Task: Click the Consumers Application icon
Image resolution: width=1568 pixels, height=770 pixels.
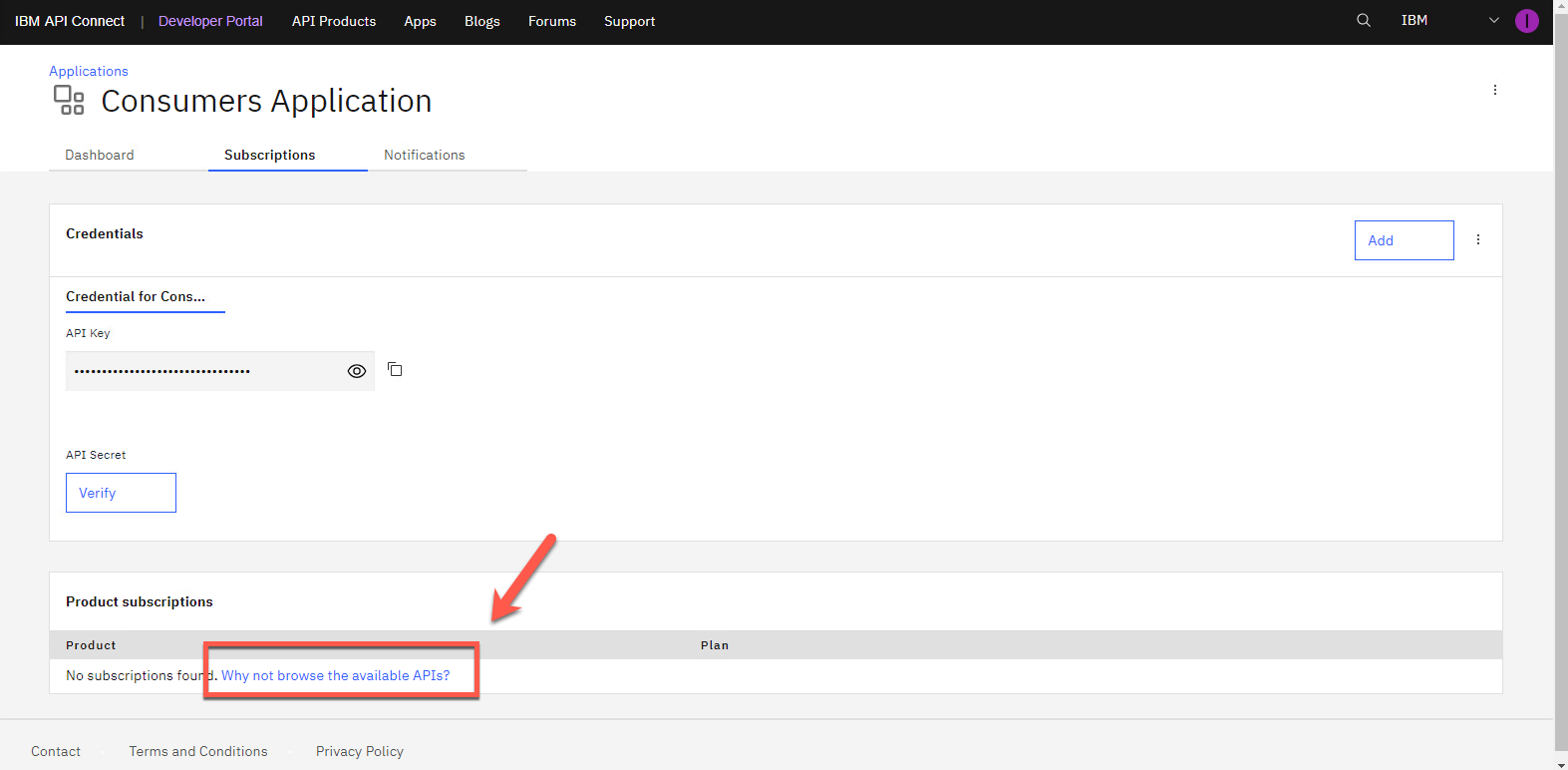Action: 69,100
